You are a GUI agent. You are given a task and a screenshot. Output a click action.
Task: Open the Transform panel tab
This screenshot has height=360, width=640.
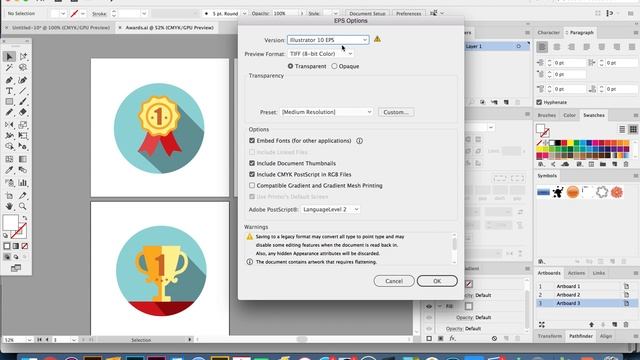pos(549,336)
